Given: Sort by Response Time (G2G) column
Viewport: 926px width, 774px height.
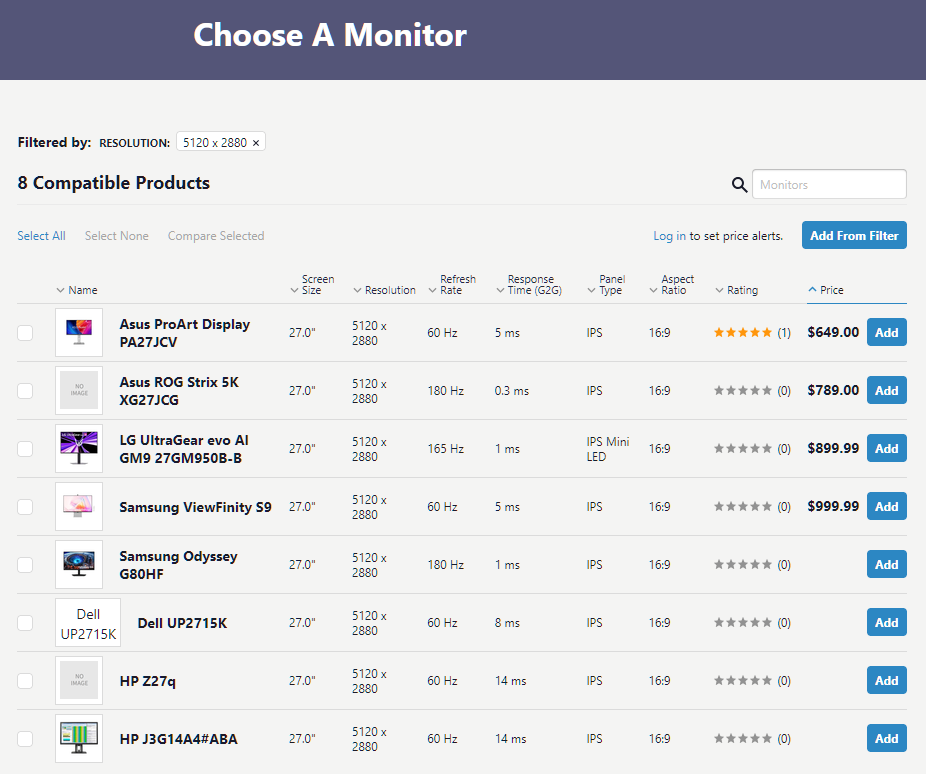Looking at the screenshot, I should pyautogui.click(x=529, y=285).
